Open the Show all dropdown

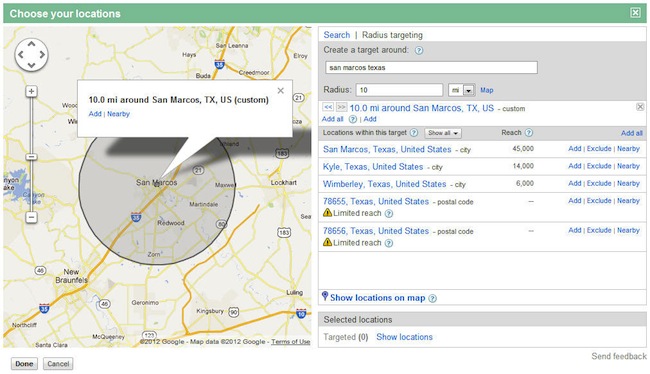(443, 133)
